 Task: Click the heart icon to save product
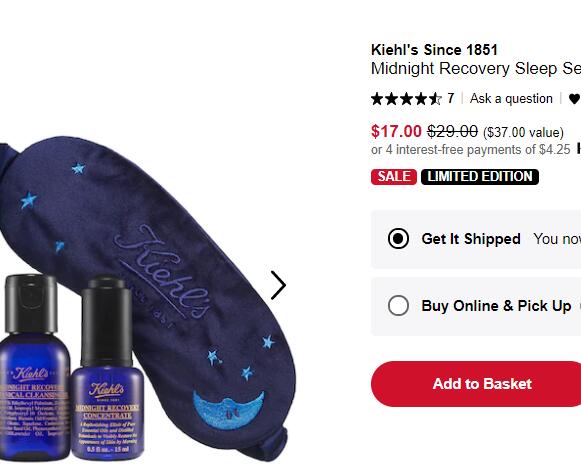[575, 99]
